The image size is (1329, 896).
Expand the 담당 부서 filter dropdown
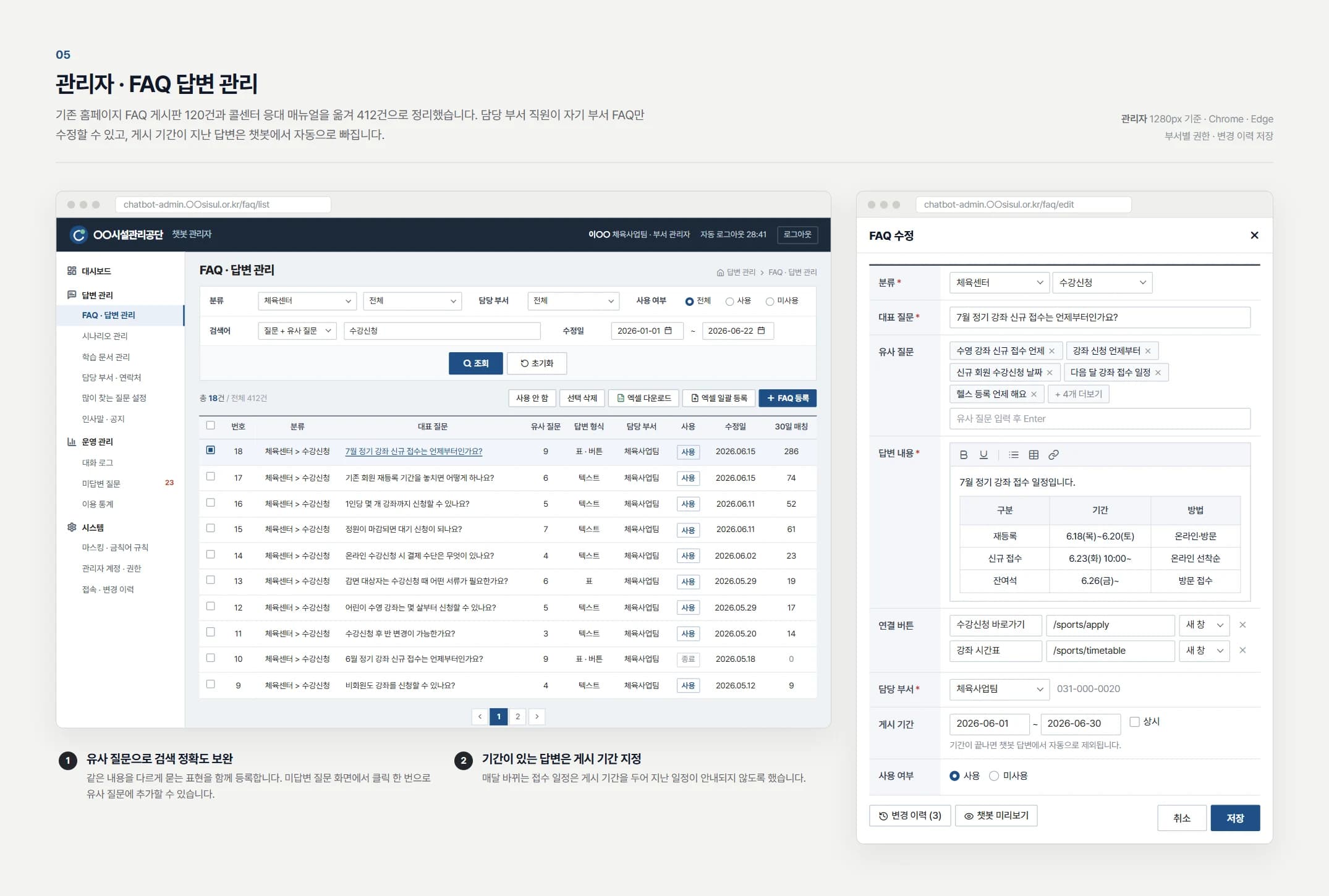coord(573,301)
